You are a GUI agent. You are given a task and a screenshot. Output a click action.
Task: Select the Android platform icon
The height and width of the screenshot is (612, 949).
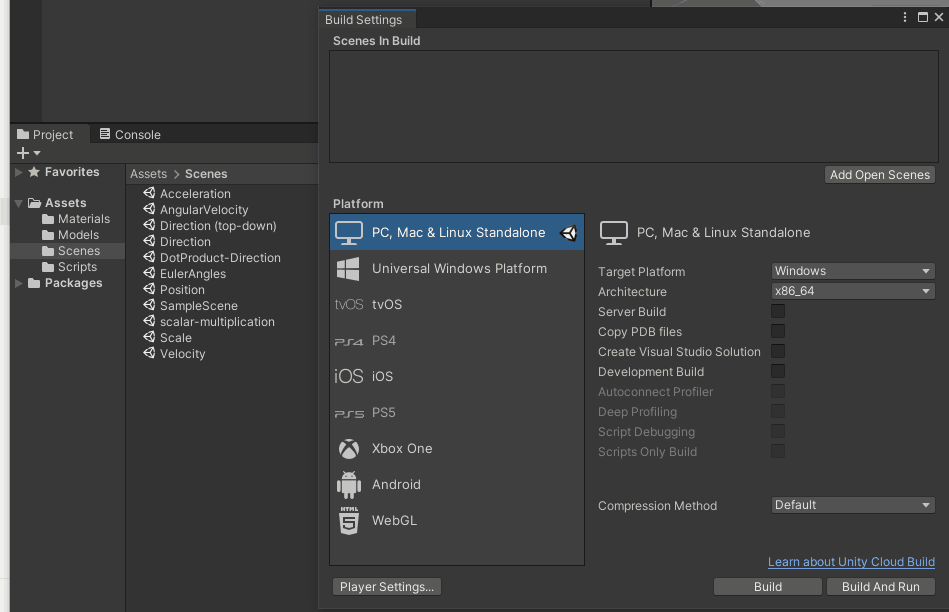[x=348, y=485]
